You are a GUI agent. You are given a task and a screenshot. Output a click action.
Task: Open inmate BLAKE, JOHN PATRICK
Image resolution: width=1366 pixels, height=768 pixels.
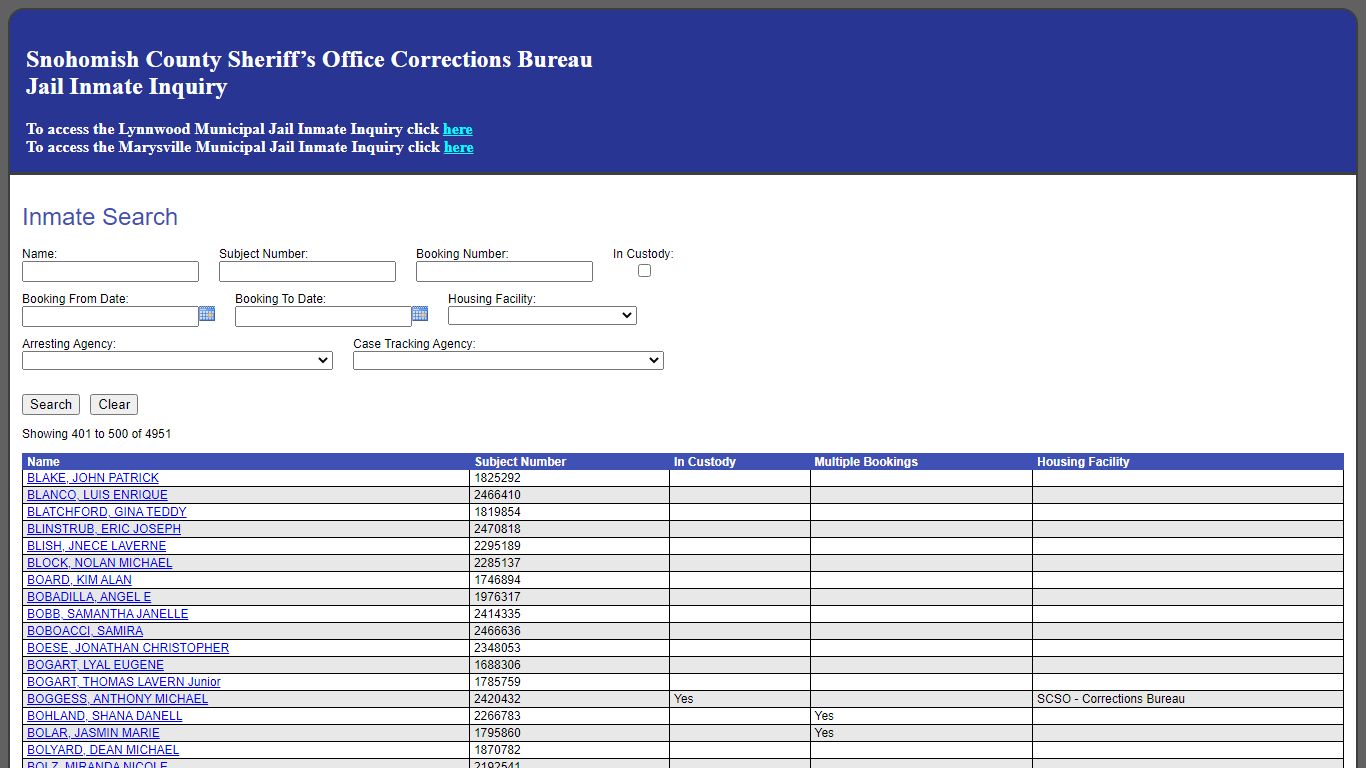click(x=93, y=478)
